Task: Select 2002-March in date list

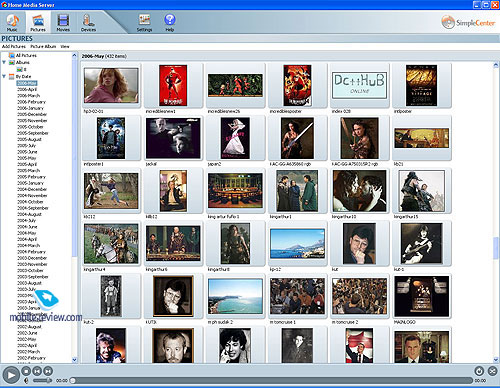Action: click(28, 352)
